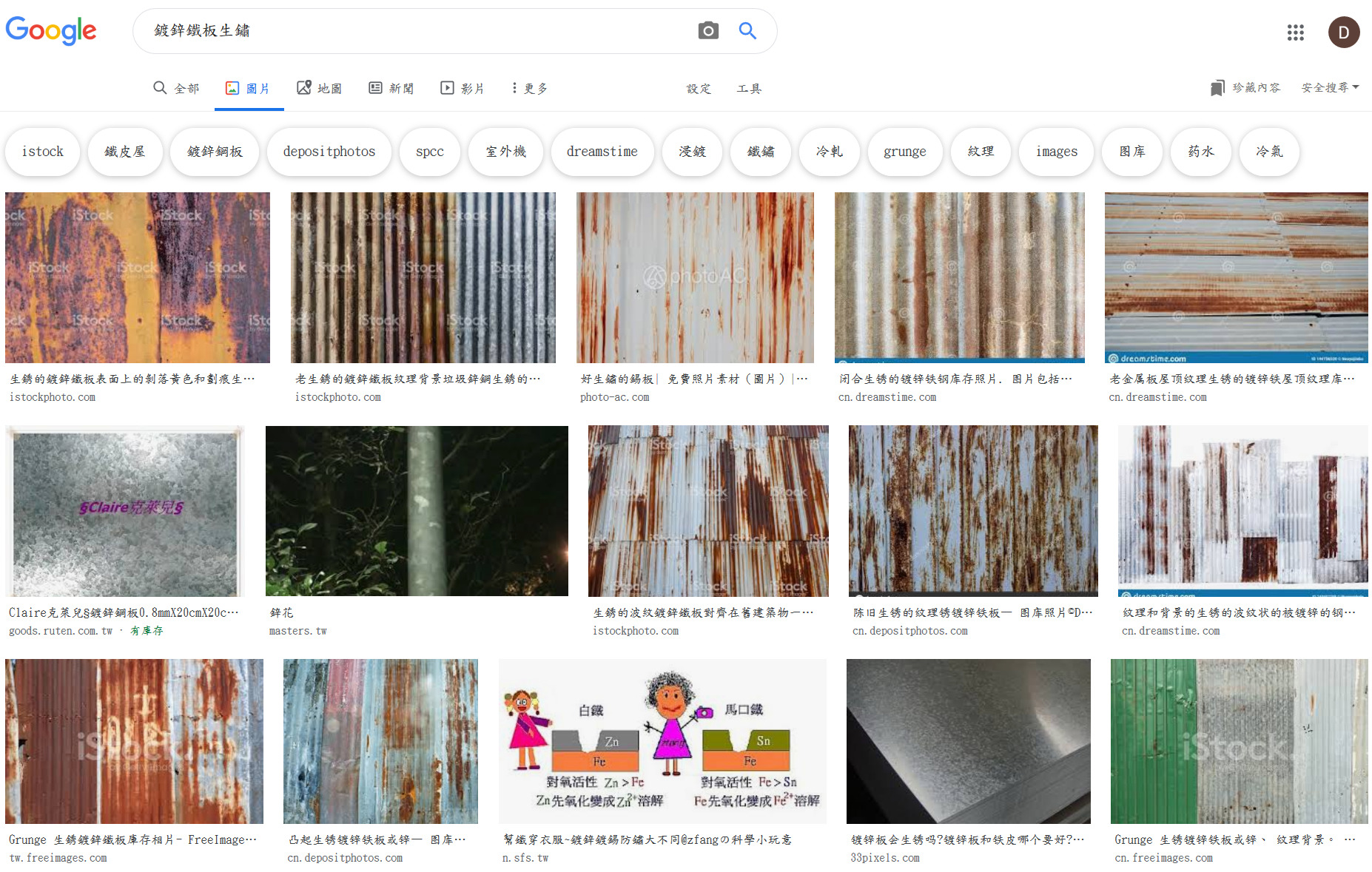Screen dimensions: 1372x872
Task: Expand the 安全搜尋 dropdown
Action: tap(1330, 87)
